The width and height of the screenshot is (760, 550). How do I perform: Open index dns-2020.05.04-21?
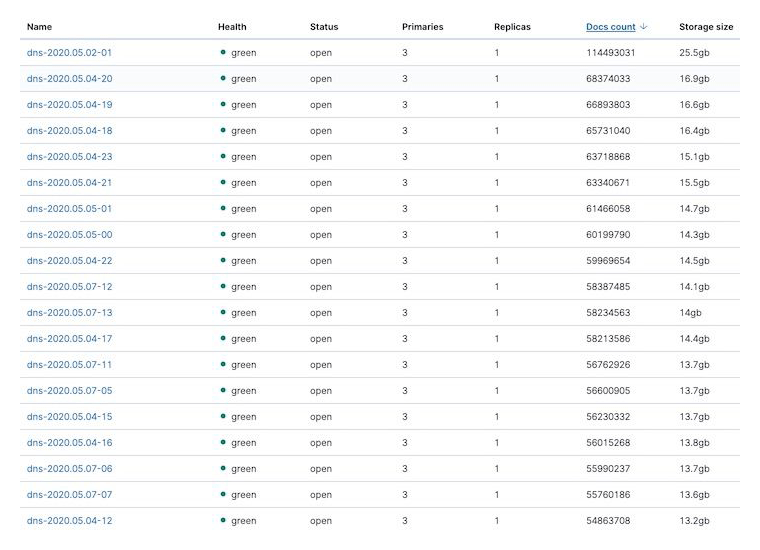(69, 183)
